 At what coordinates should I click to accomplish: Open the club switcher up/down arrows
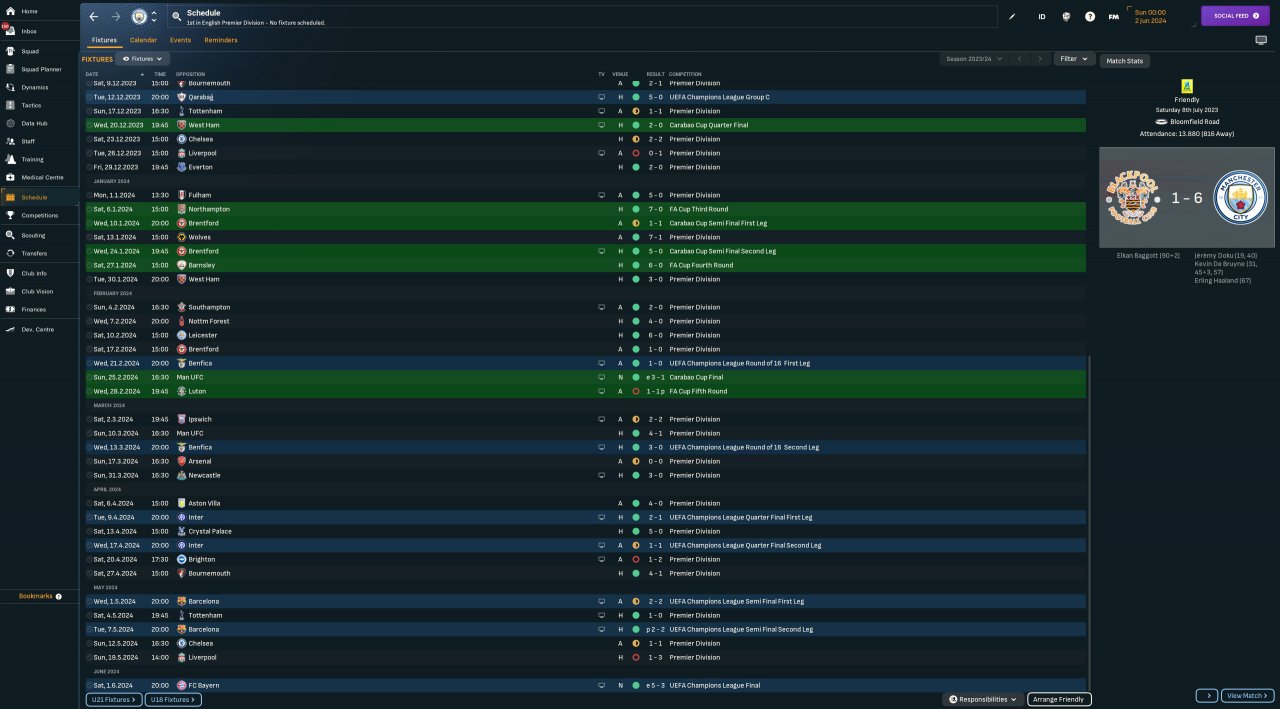click(154, 17)
